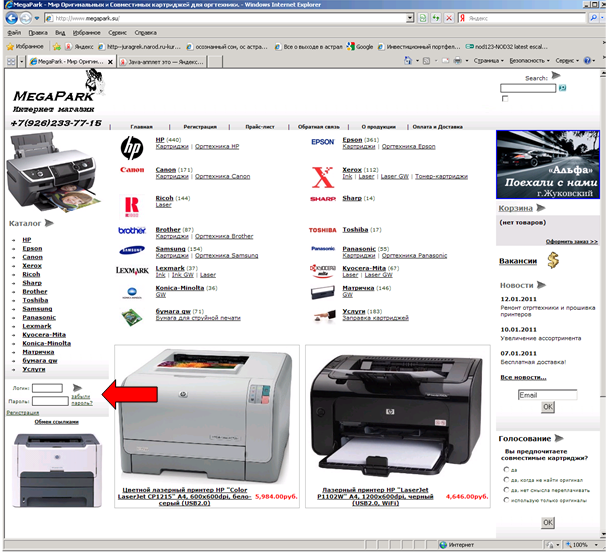Select poll option 'да, когда не найти оригинал'
The image size is (609, 553).
click(506, 480)
